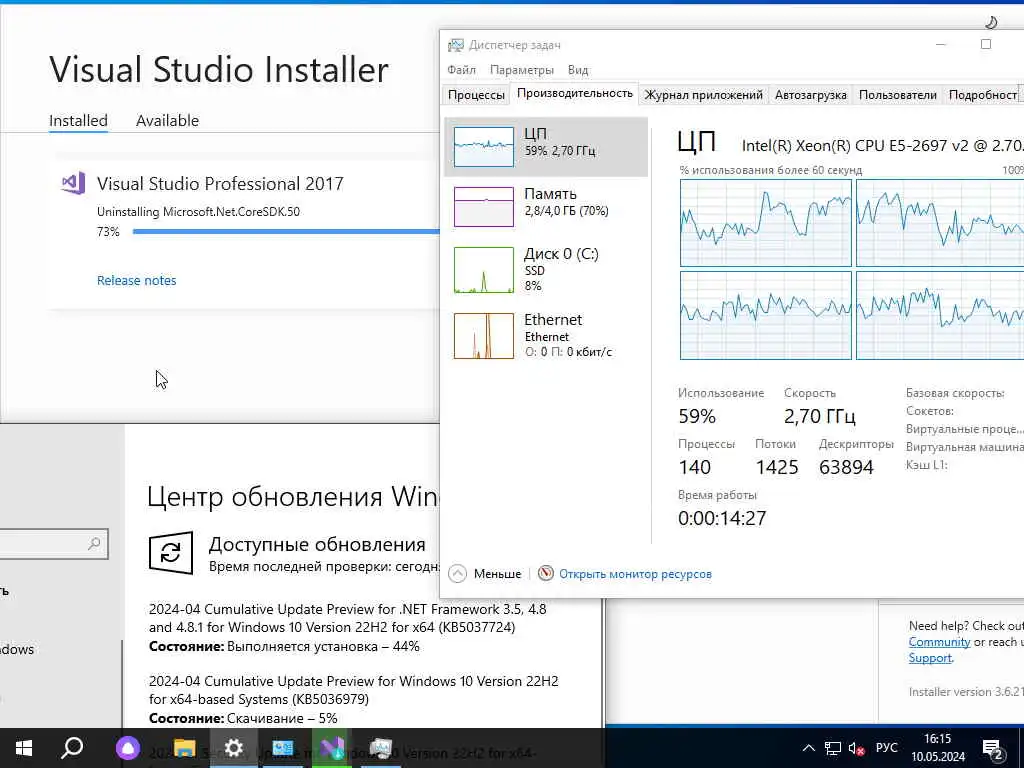Click Открыть монитор ресурсов link
The height and width of the screenshot is (768, 1024).
635,574
